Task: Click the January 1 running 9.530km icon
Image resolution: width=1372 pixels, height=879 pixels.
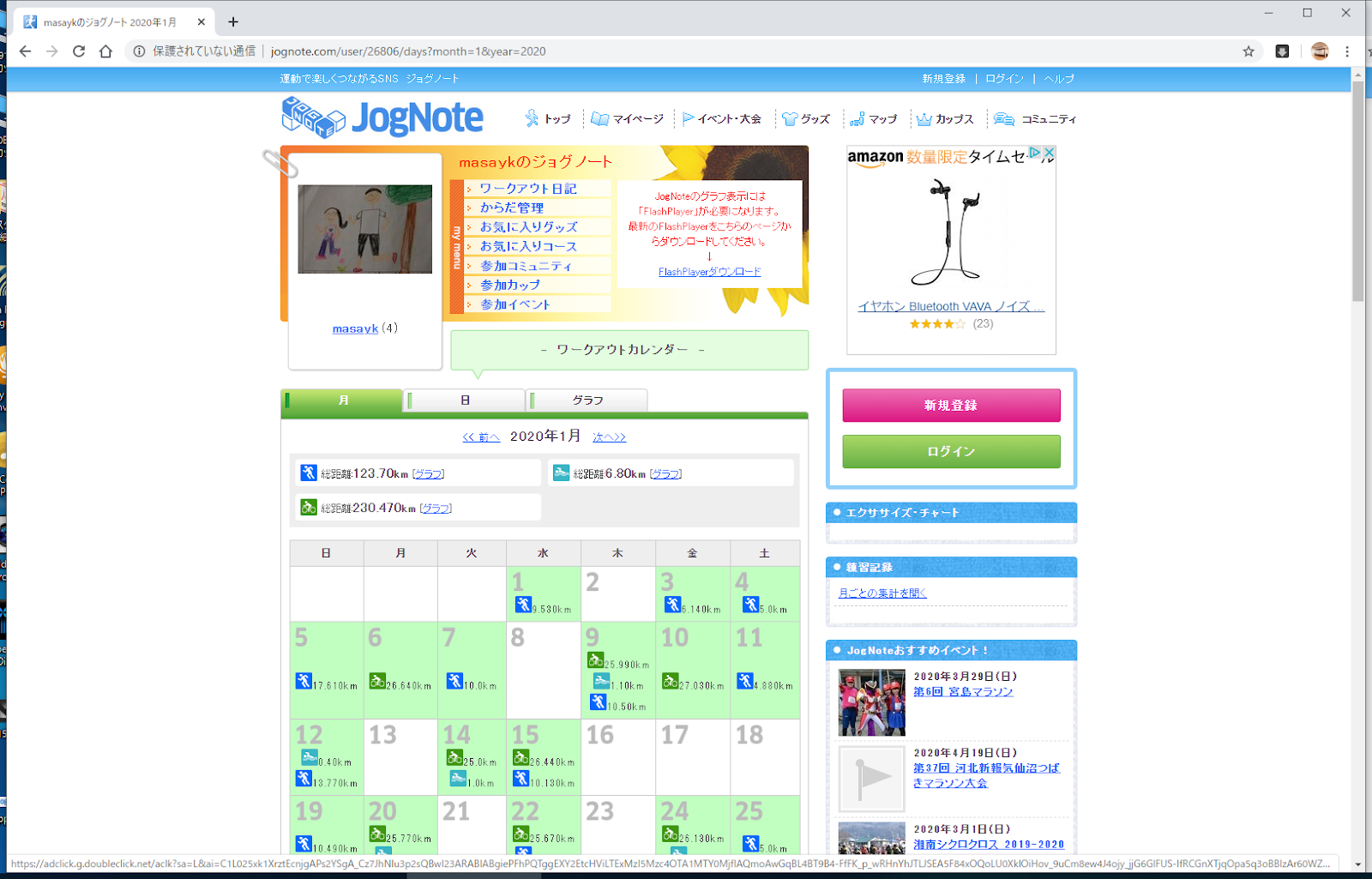Action: pyautogui.click(x=523, y=605)
